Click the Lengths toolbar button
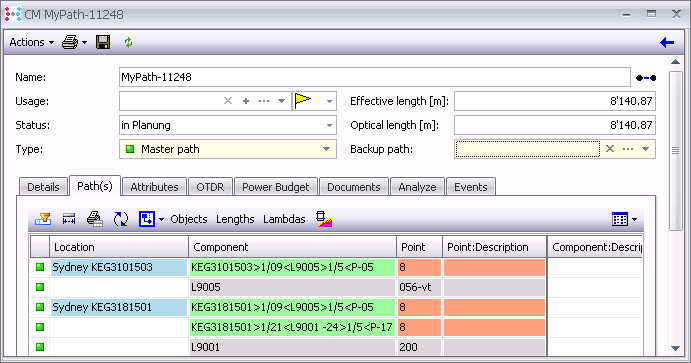 click(235, 219)
